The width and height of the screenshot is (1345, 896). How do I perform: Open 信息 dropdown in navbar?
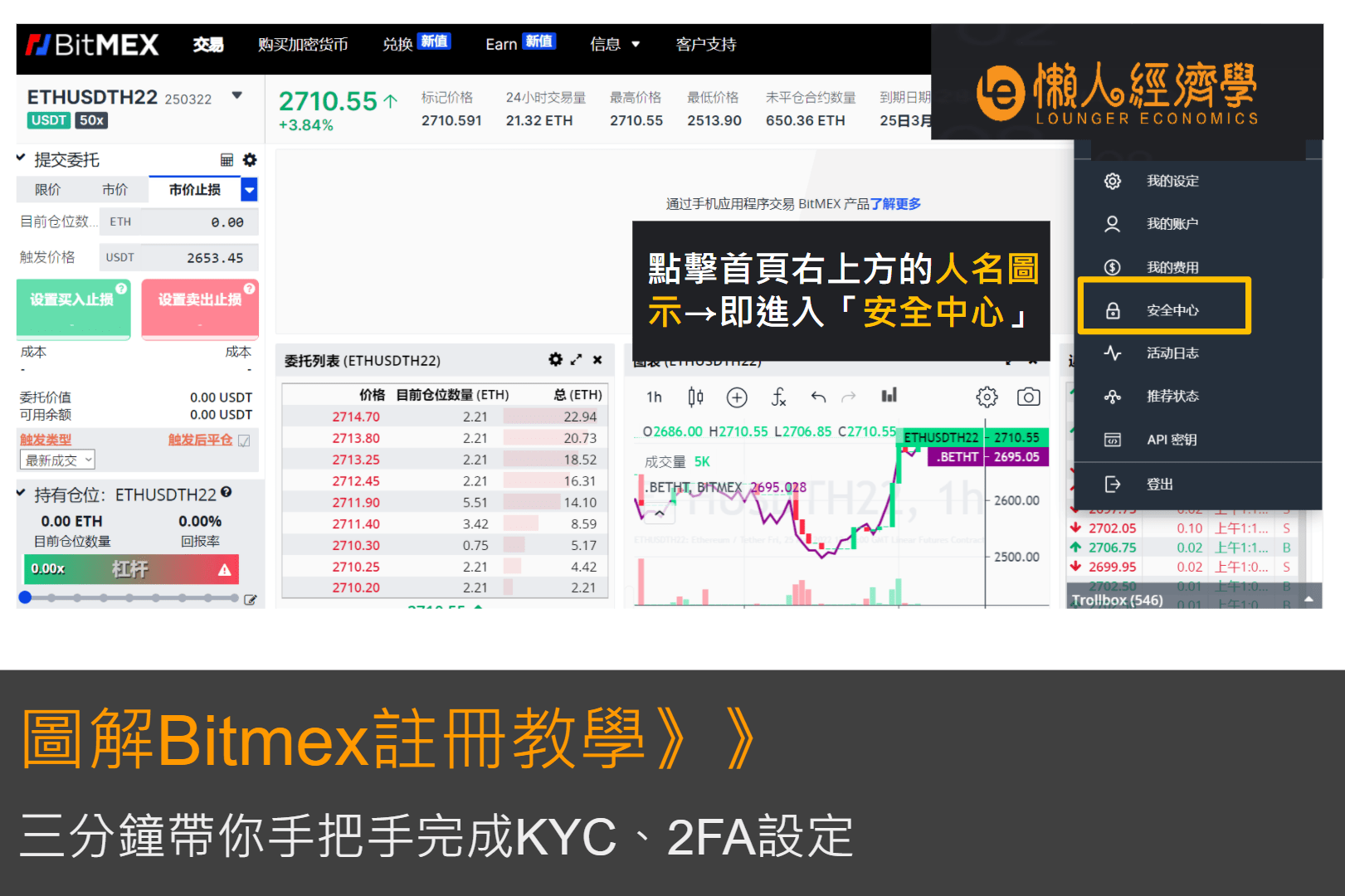615,45
